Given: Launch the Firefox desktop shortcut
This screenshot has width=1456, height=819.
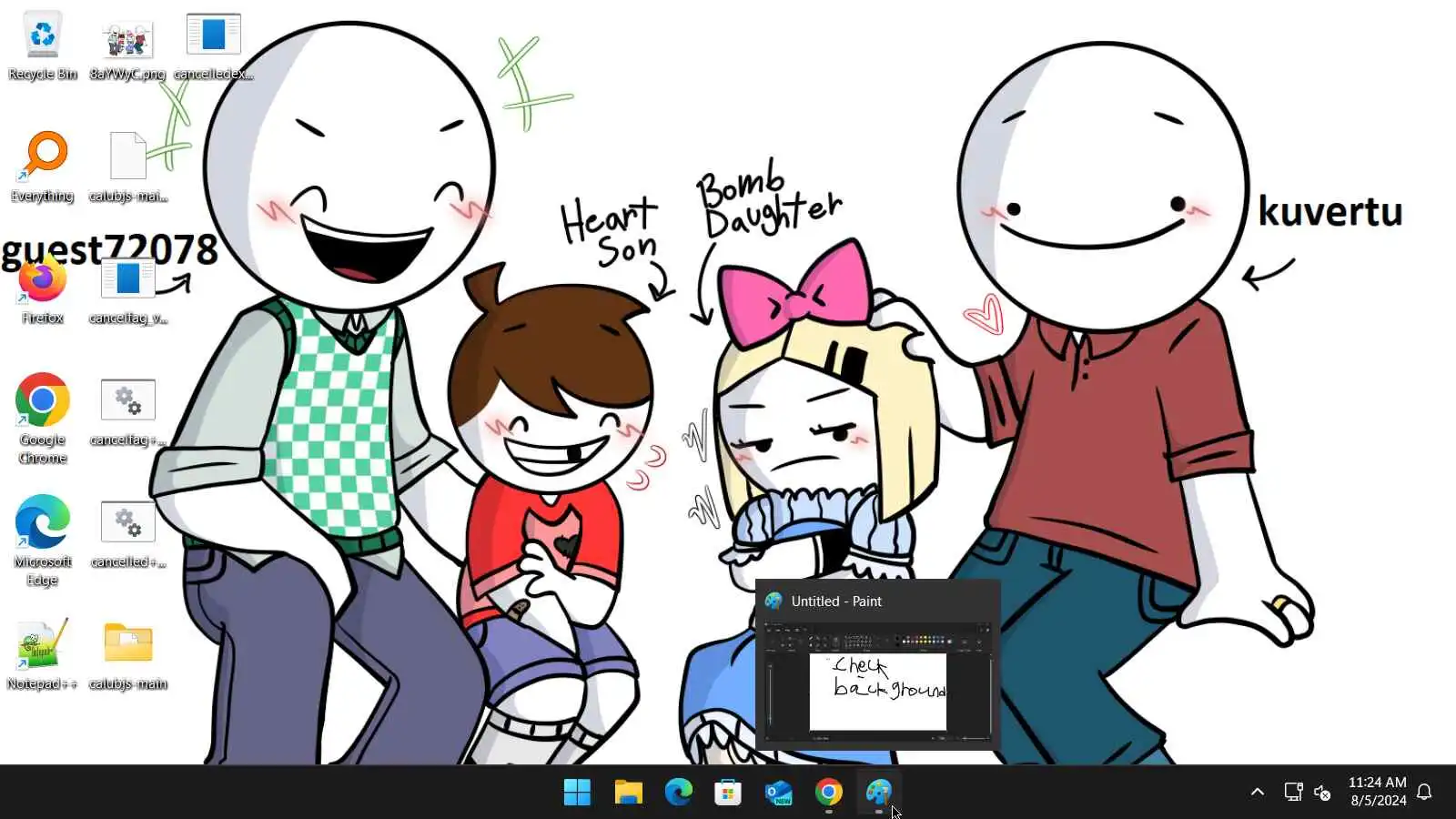Looking at the screenshot, I should [x=42, y=289].
